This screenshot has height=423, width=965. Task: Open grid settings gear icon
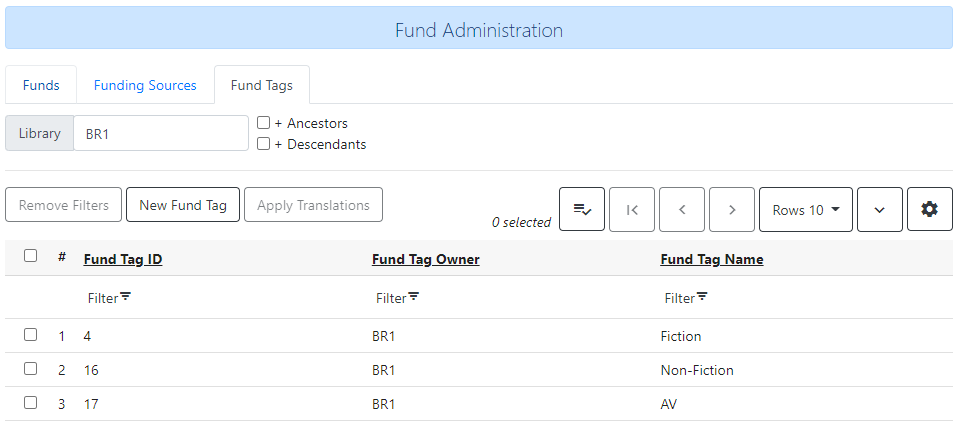click(x=929, y=210)
